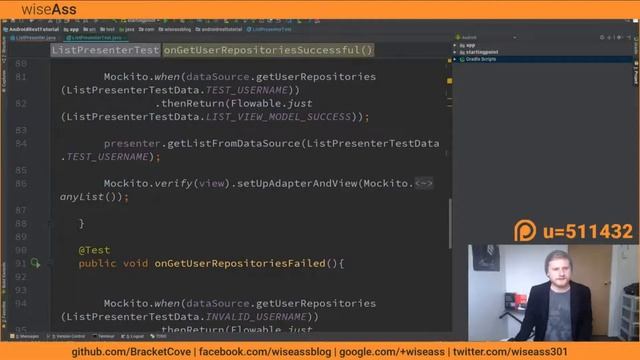Click the project panel settings gear icon

619,37
